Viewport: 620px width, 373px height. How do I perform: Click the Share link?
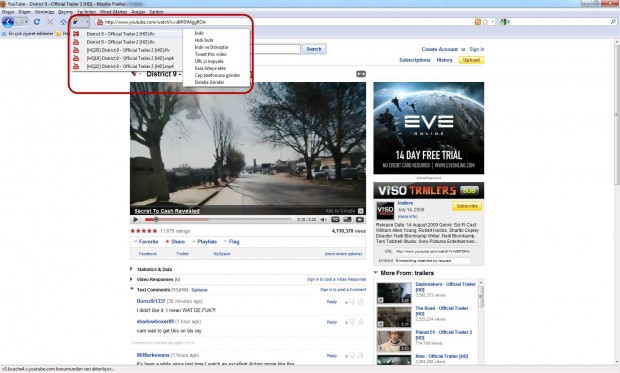(x=178, y=242)
